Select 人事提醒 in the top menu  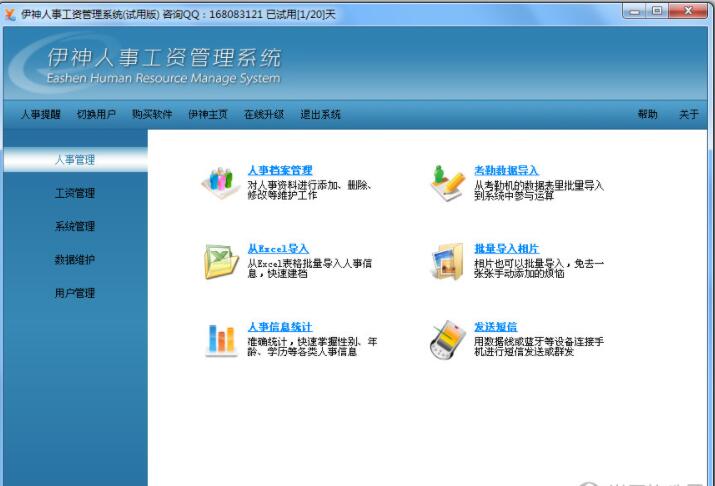(x=41, y=114)
